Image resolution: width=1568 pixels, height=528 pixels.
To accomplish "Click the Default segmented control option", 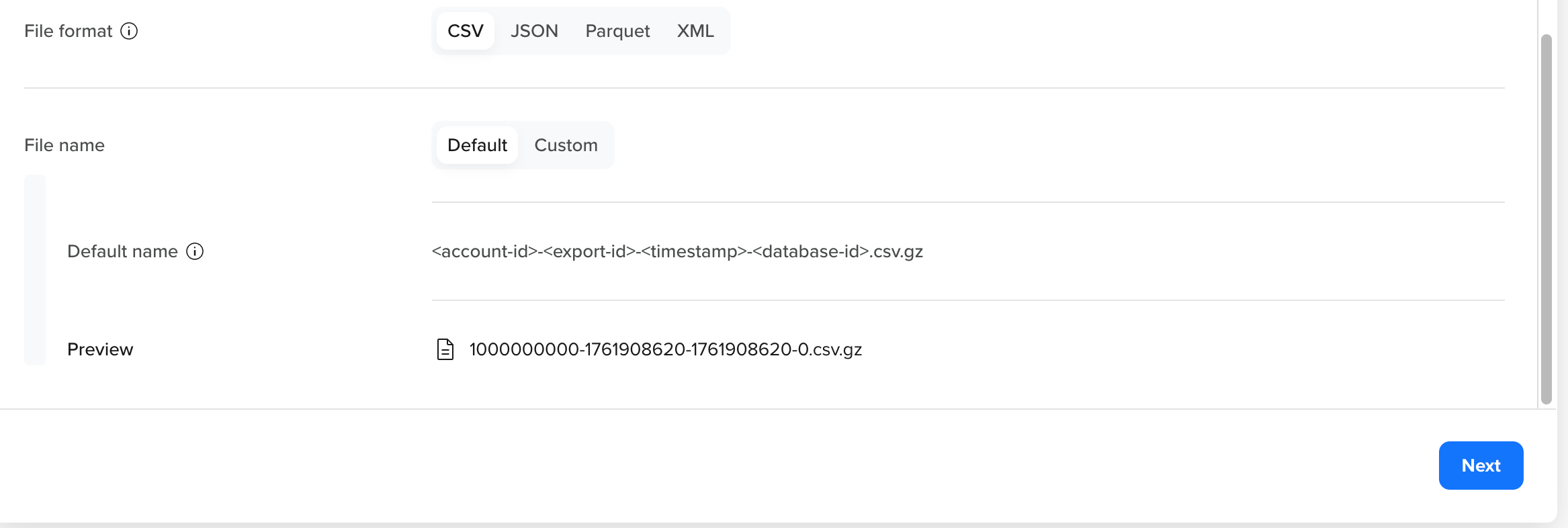I will pyautogui.click(x=477, y=145).
